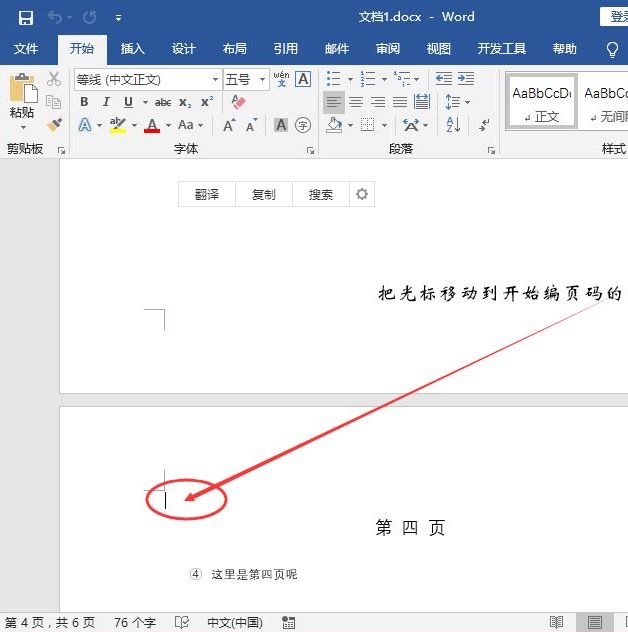Switch to the 插入 ribbon tab
This screenshot has height=632, width=628.
pyautogui.click(x=132, y=49)
